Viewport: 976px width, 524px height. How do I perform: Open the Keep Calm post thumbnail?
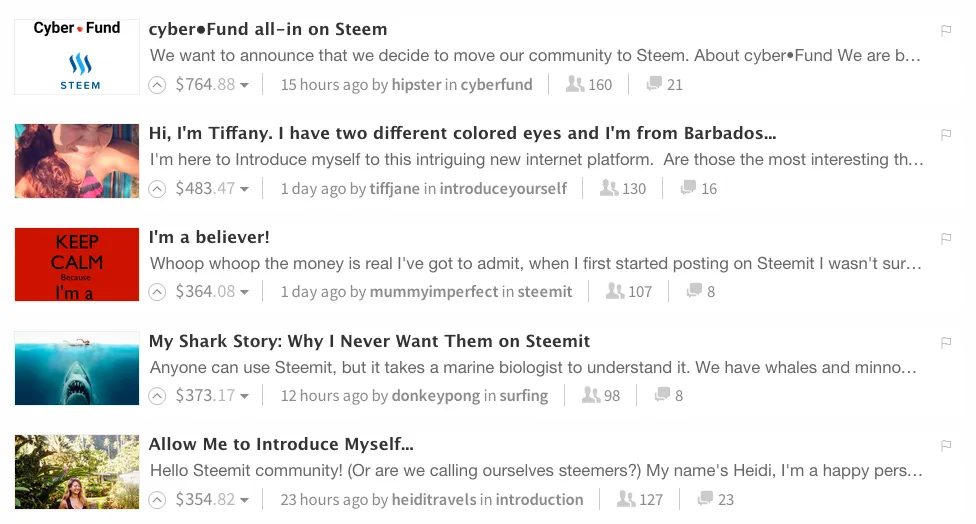click(77, 264)
